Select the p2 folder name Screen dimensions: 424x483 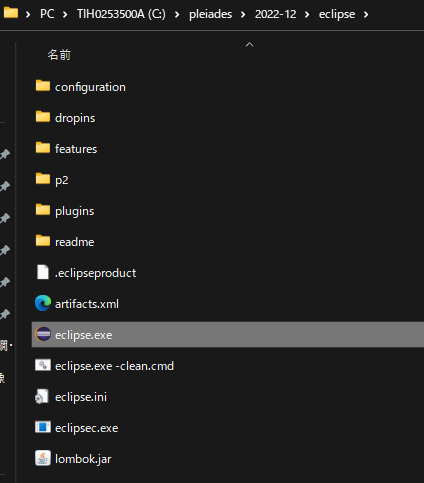coord(62,180)
